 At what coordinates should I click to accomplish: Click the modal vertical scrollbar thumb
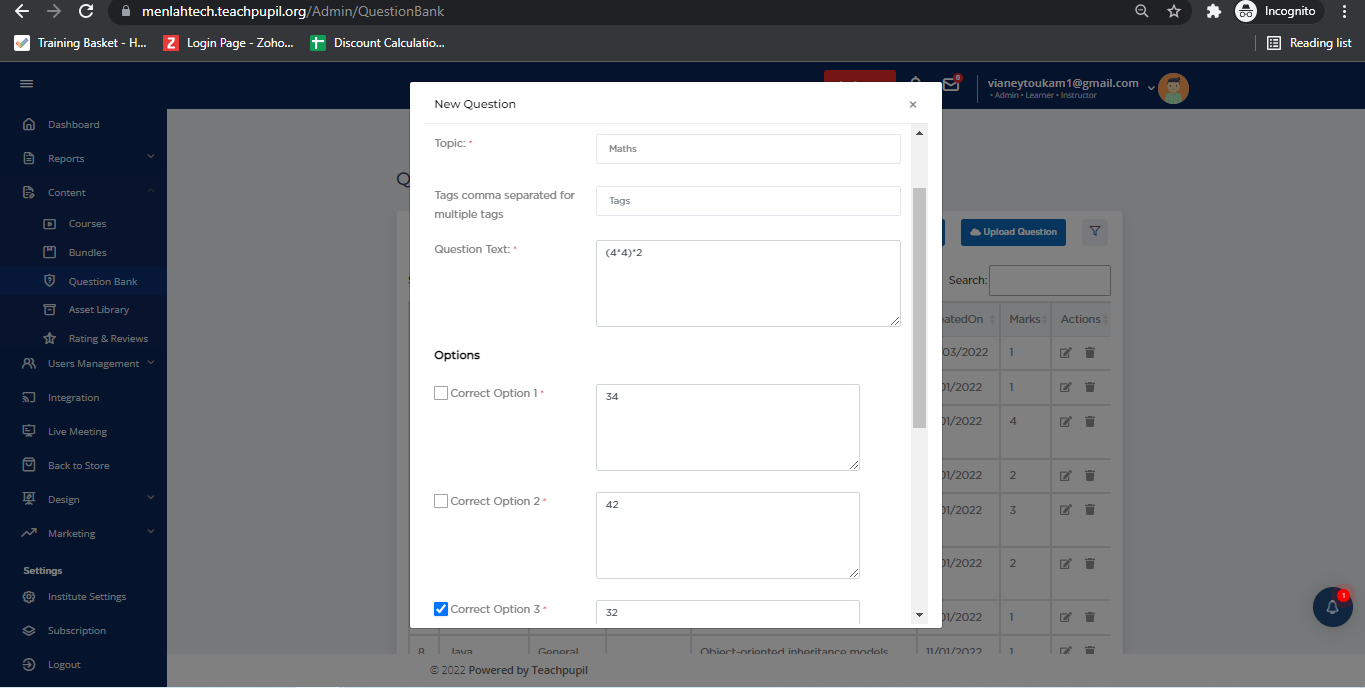coord(919,307)
